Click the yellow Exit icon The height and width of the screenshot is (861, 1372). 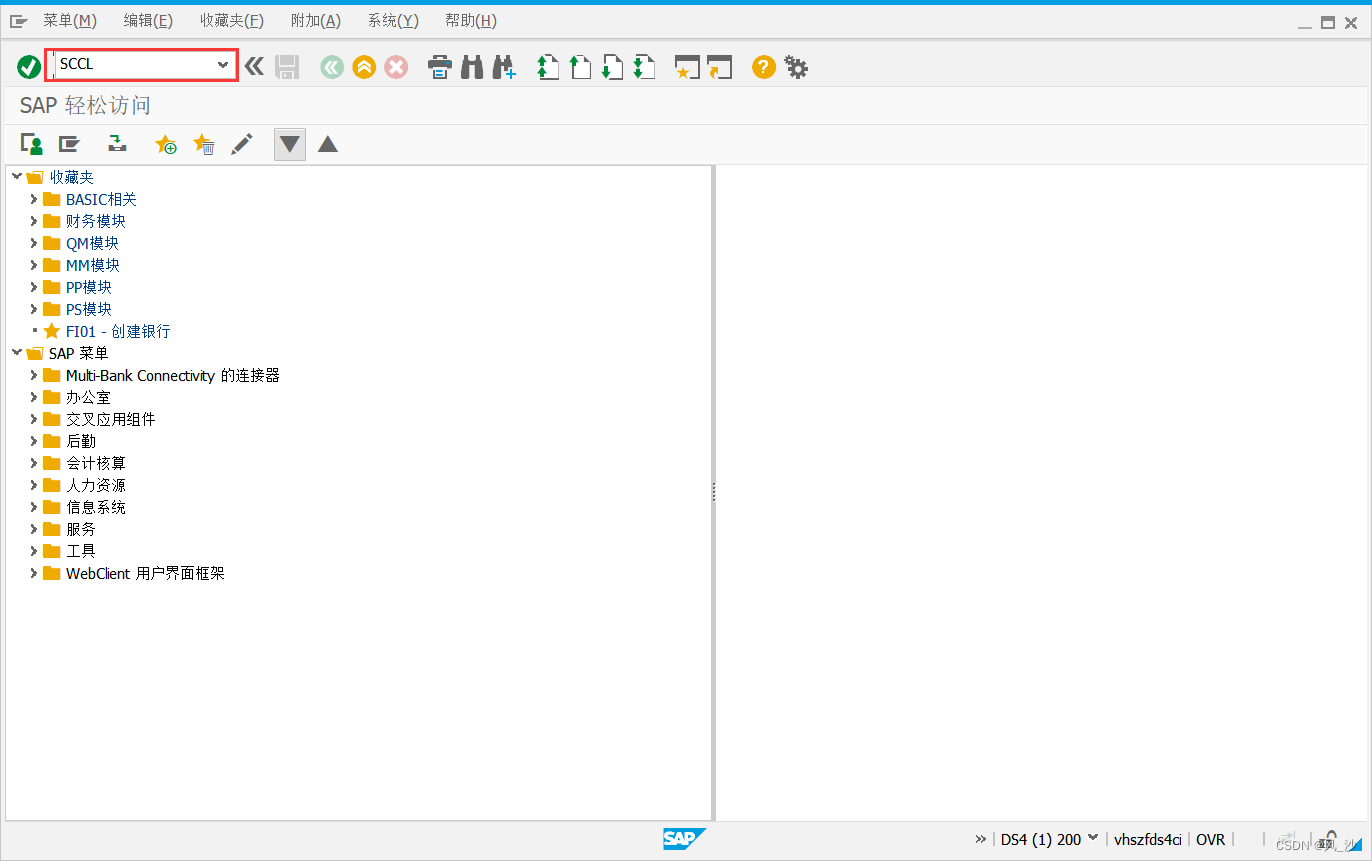point(364,67)
